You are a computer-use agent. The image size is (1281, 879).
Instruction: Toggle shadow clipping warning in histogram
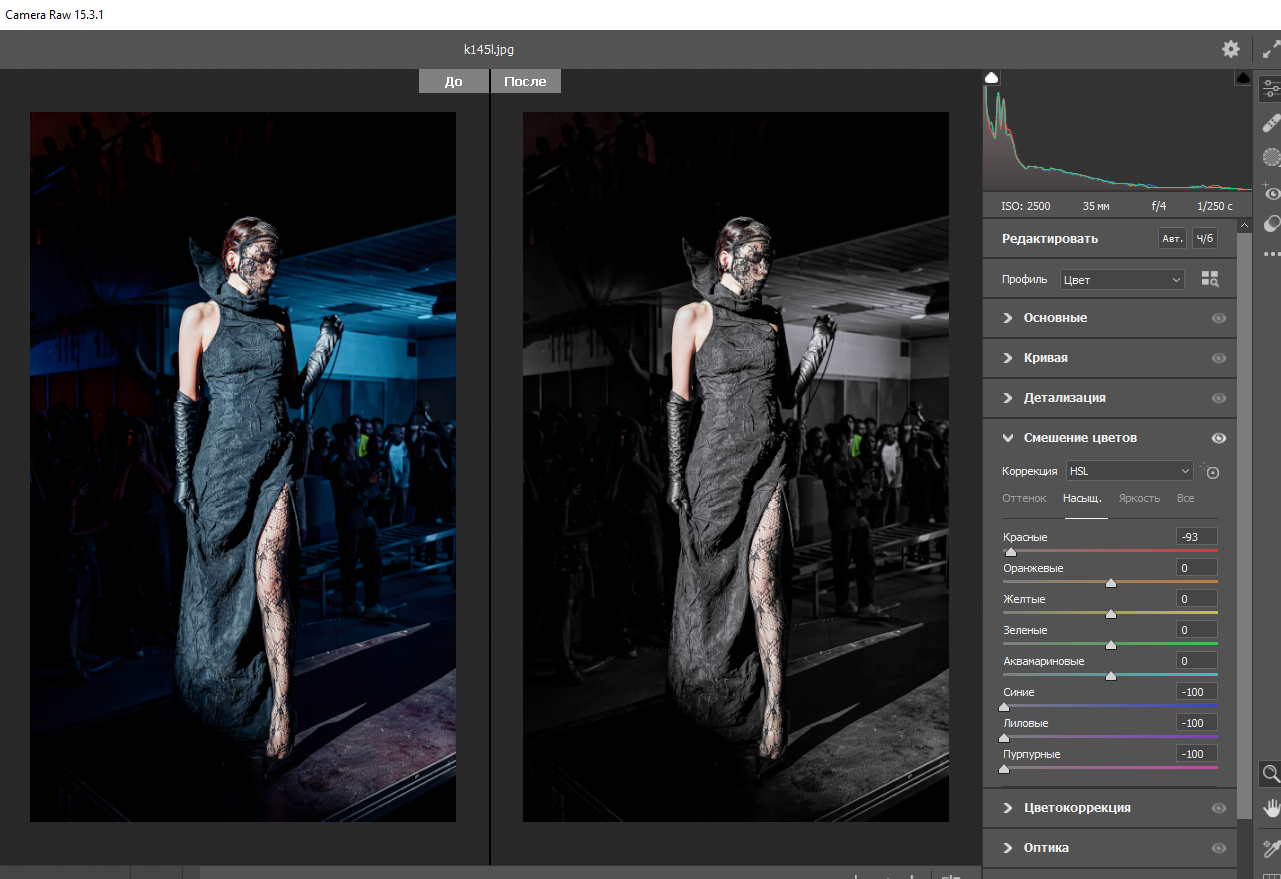point(992,78)
